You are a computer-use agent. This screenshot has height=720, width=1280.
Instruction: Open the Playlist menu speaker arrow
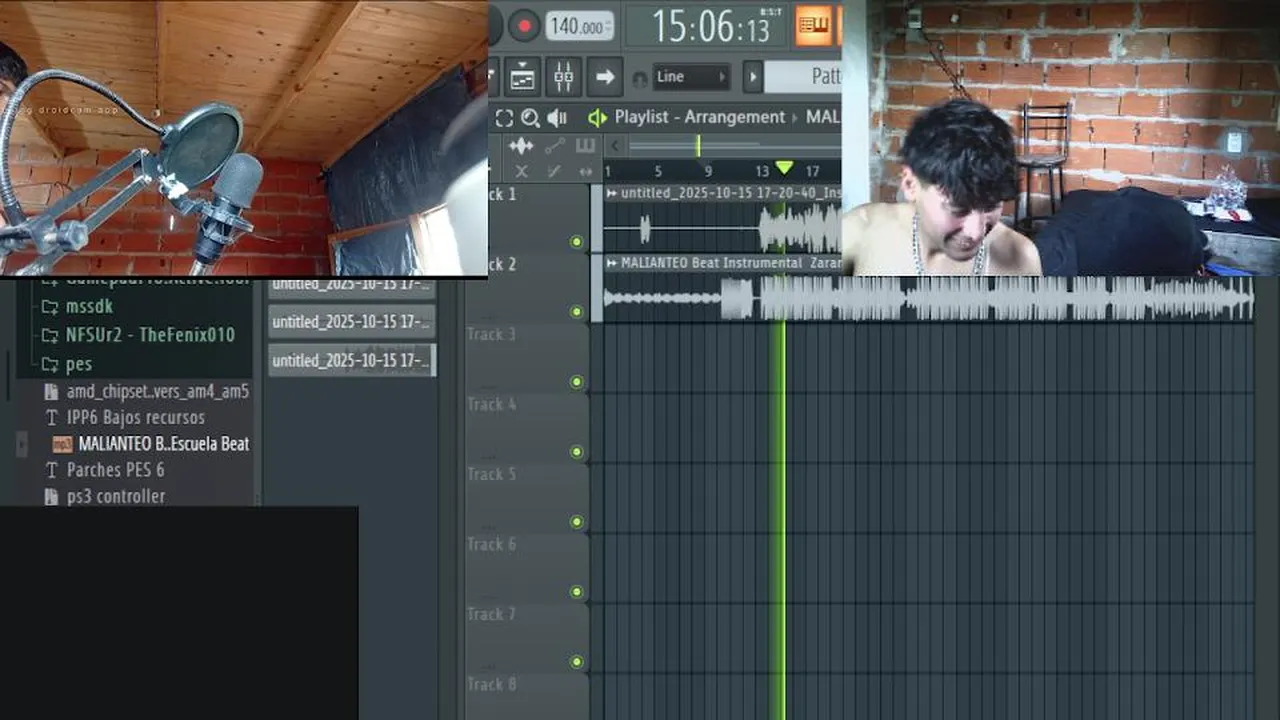[x=597, y=118]
